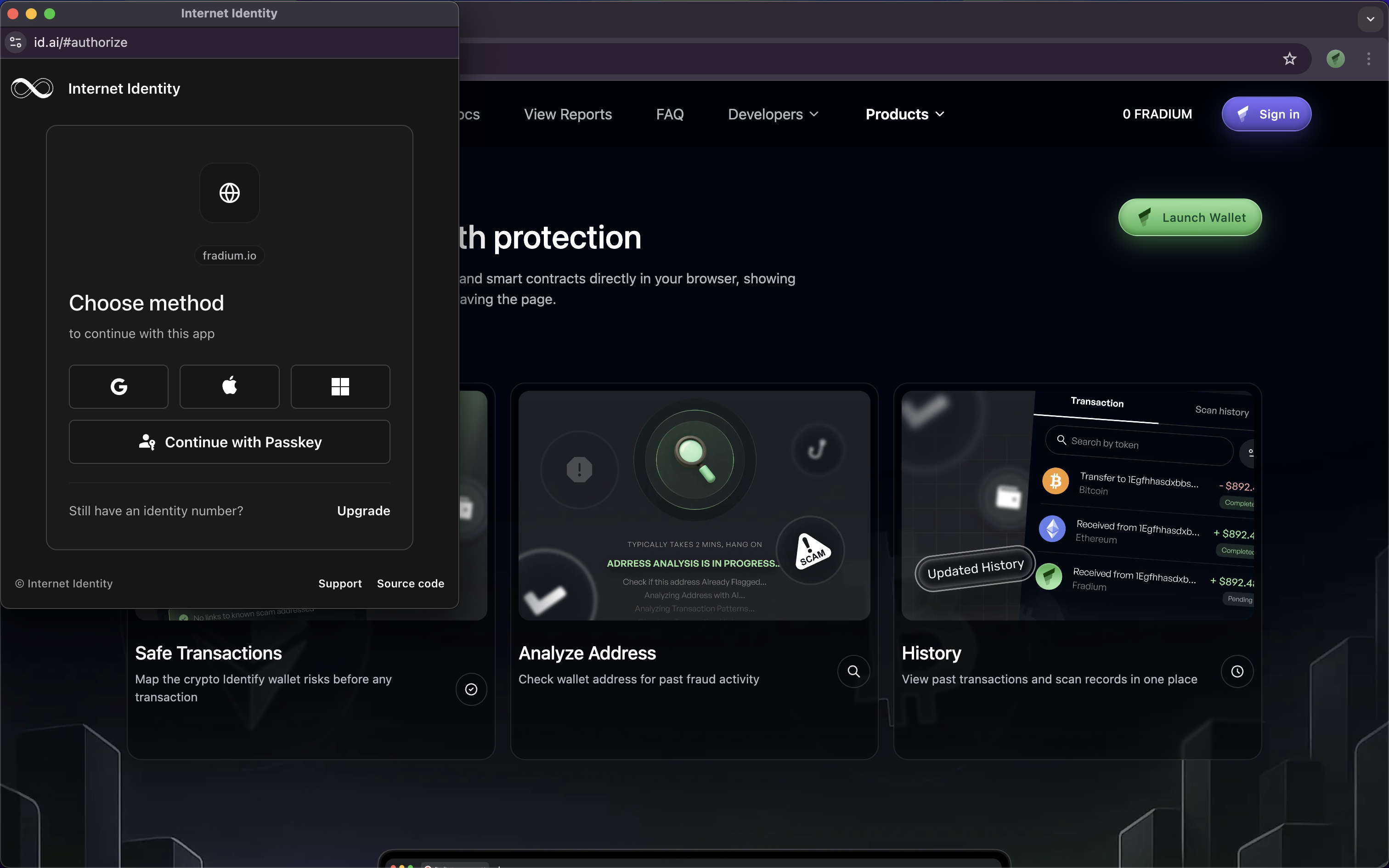Click the Safe Transactions checkmark icon

click(471, 689)
